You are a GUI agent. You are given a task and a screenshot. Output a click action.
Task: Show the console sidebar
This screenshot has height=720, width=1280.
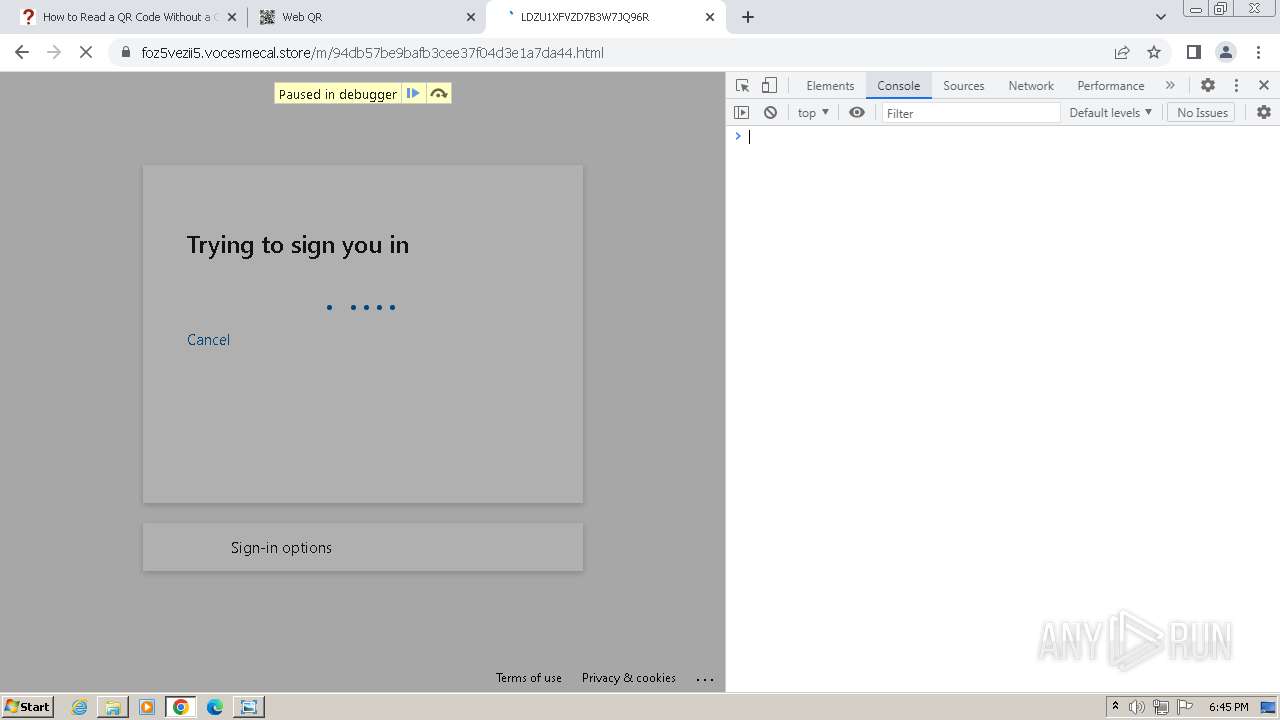click(741, 113)
